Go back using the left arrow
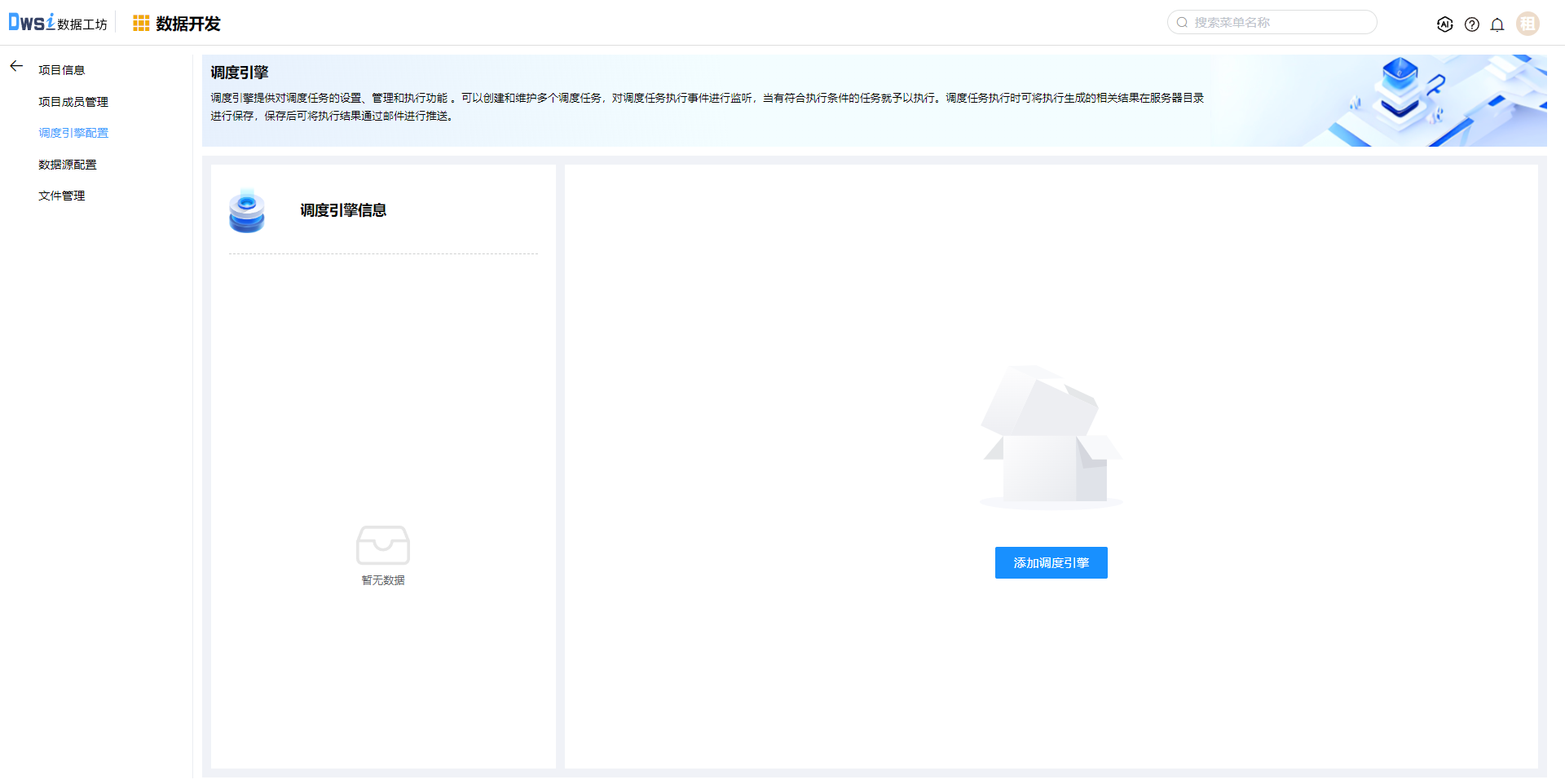Viewport: 1565px width, 784px height. click(x=16, y=67)
